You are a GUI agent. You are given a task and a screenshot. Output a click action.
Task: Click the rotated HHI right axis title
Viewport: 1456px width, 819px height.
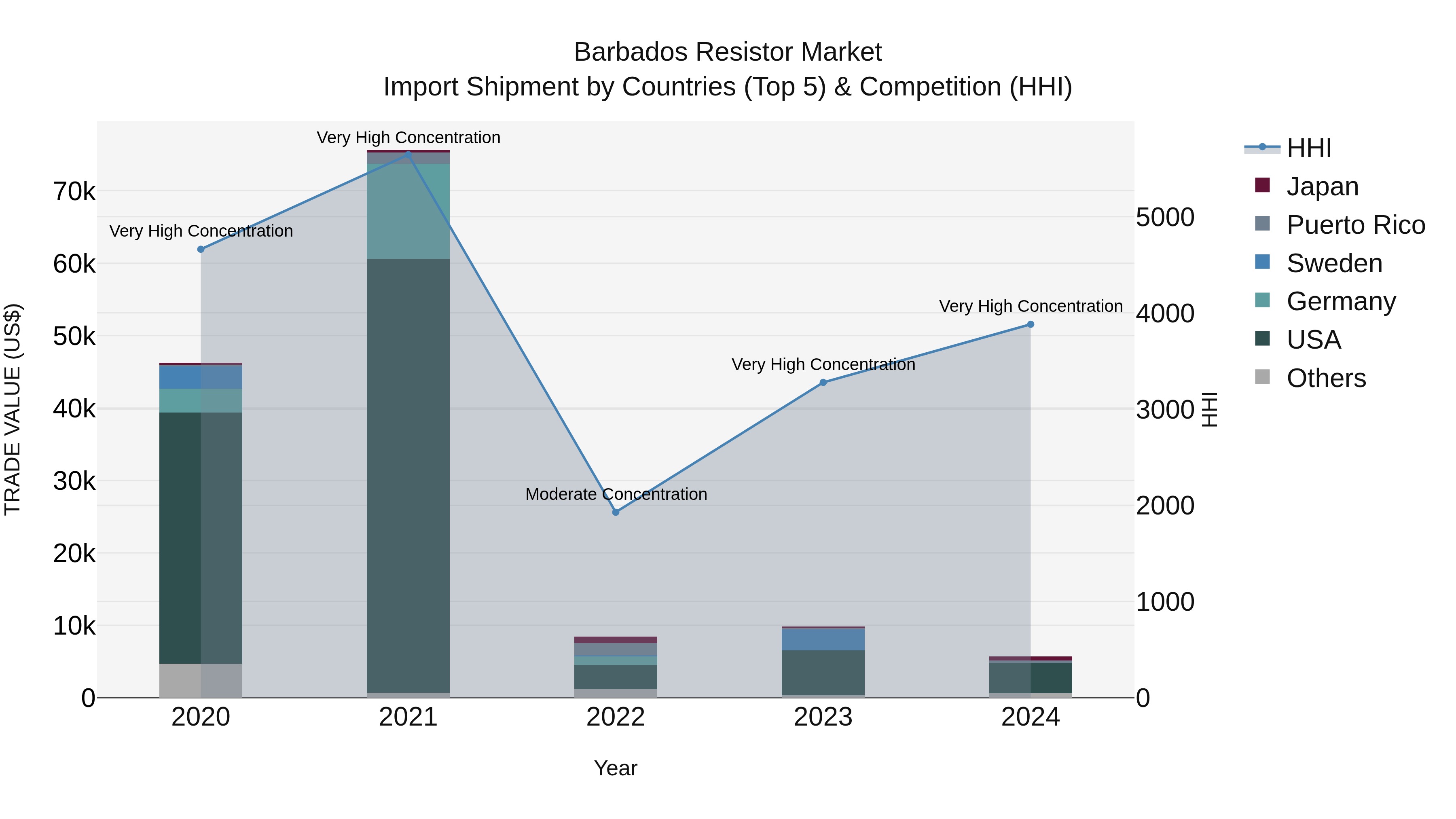point(1209,409)
